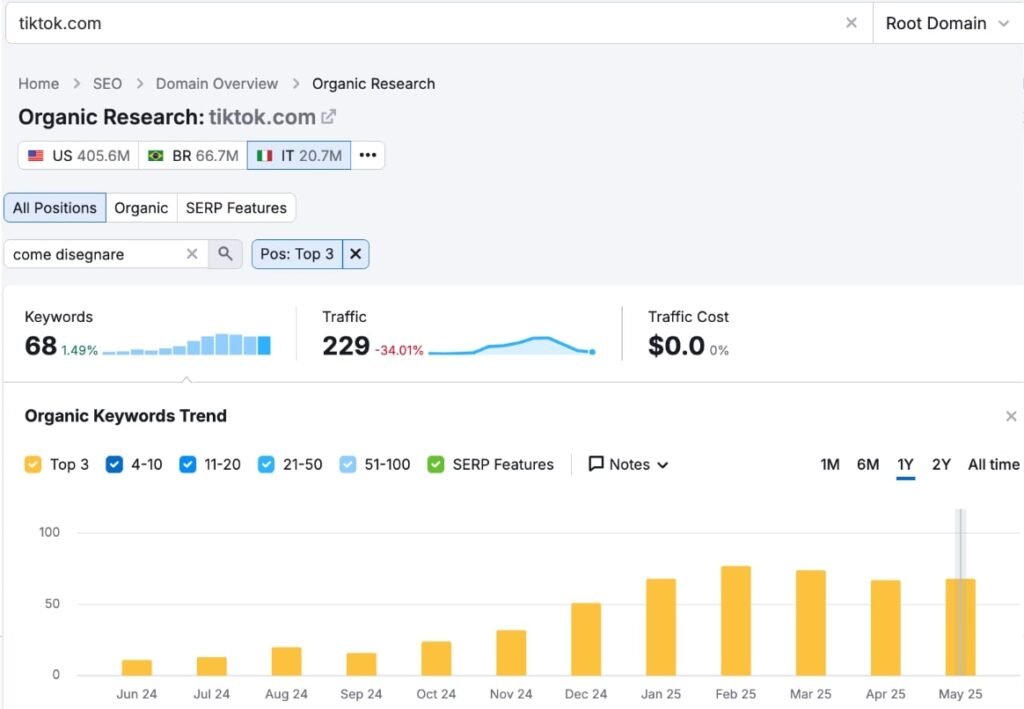Image resolution: width=1024 pixels, height=709 pixels.
Task: Toggle the Top 3 checkbox
Action: (33, 464)
